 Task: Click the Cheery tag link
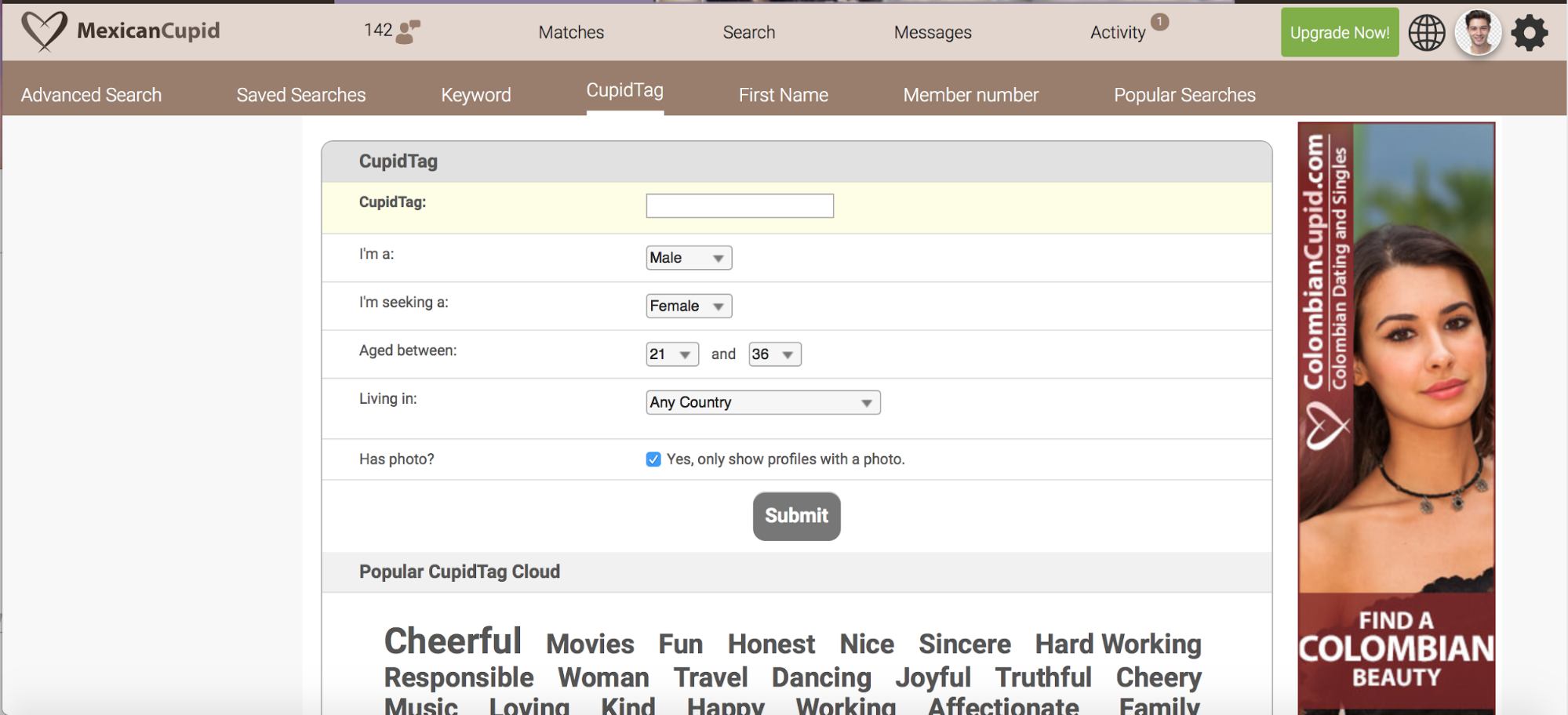click(x=1159, y=678)
